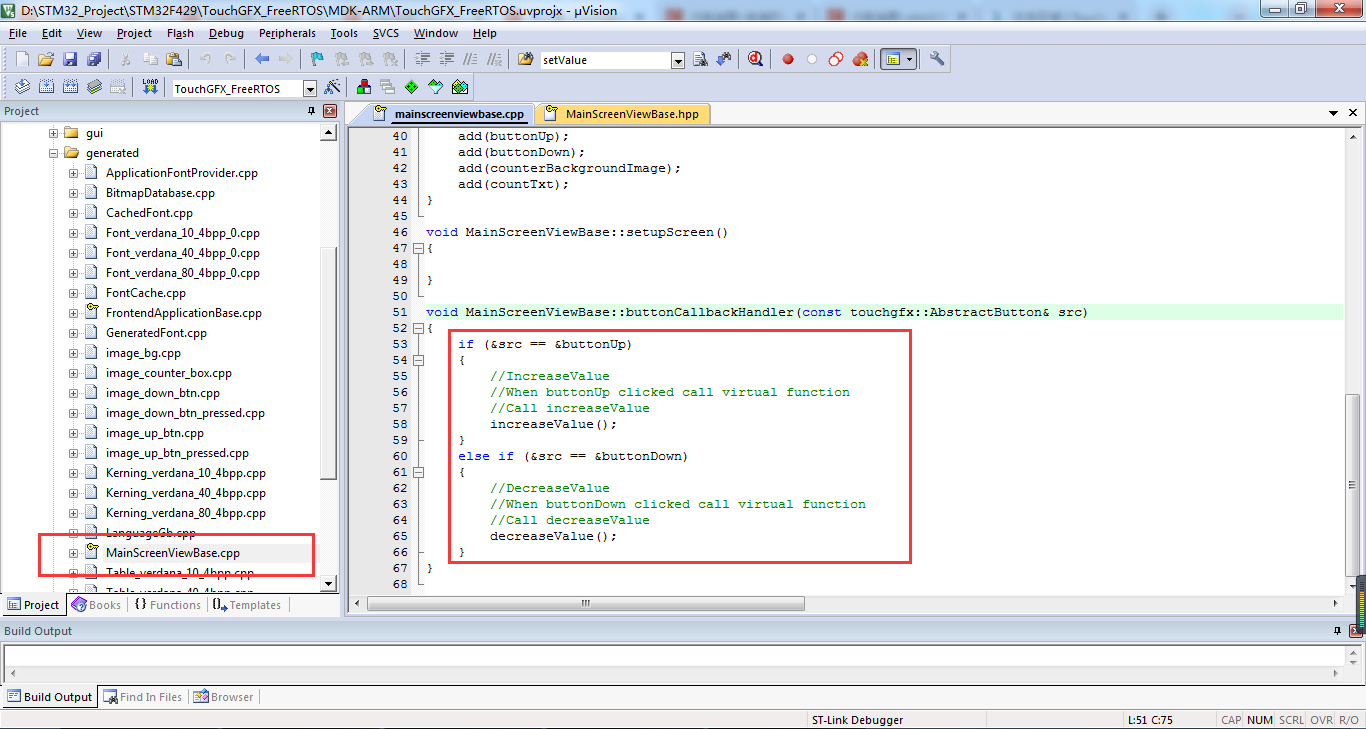
Task: Click into the setValue search input field
Action: point(604,60)
